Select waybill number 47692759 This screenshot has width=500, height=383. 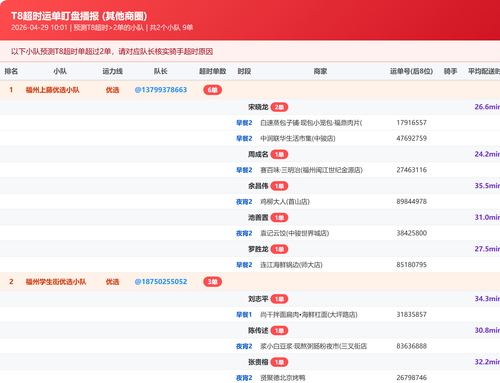tap(411, 138)
